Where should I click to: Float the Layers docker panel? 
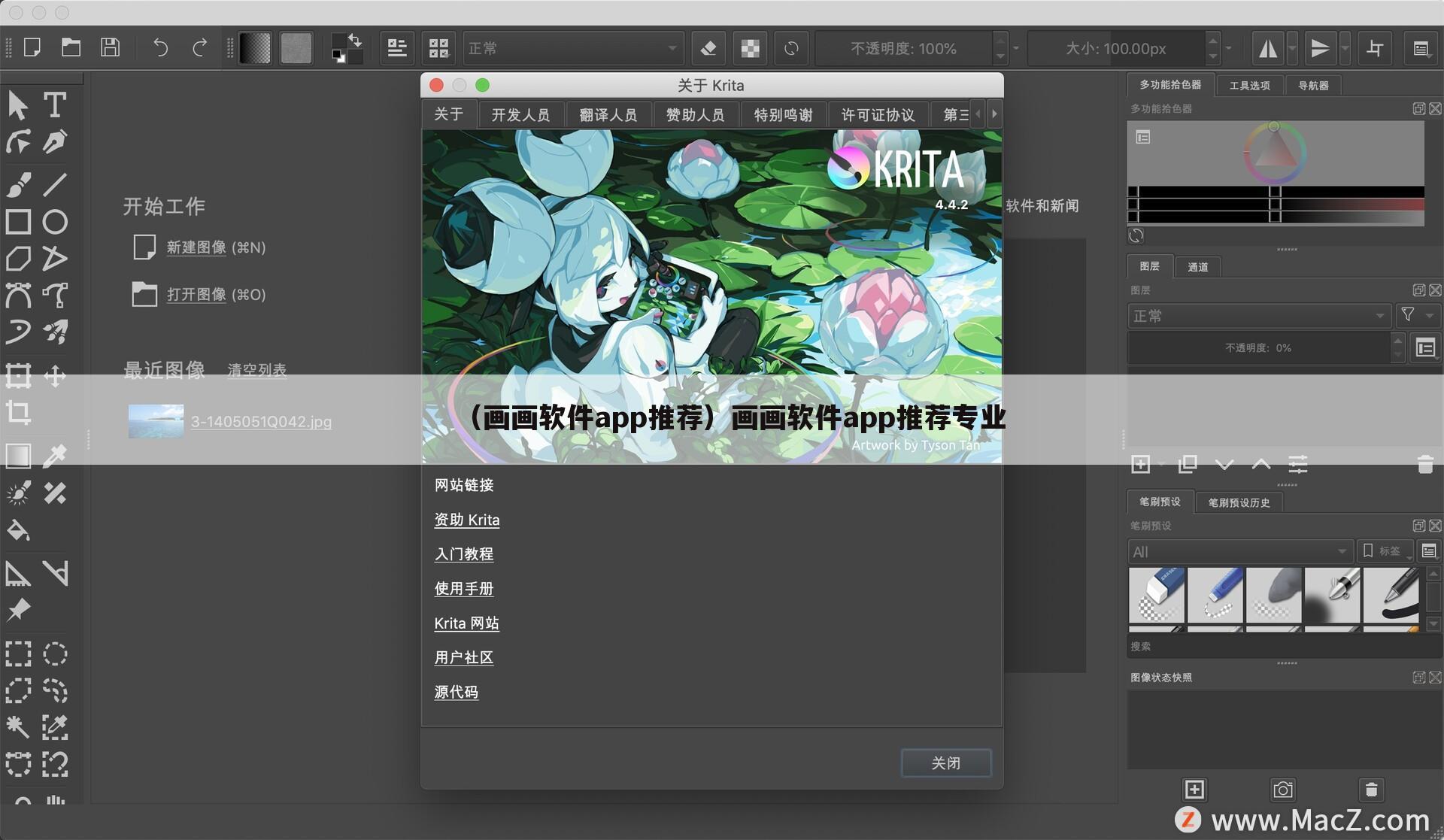point(1419,290)
